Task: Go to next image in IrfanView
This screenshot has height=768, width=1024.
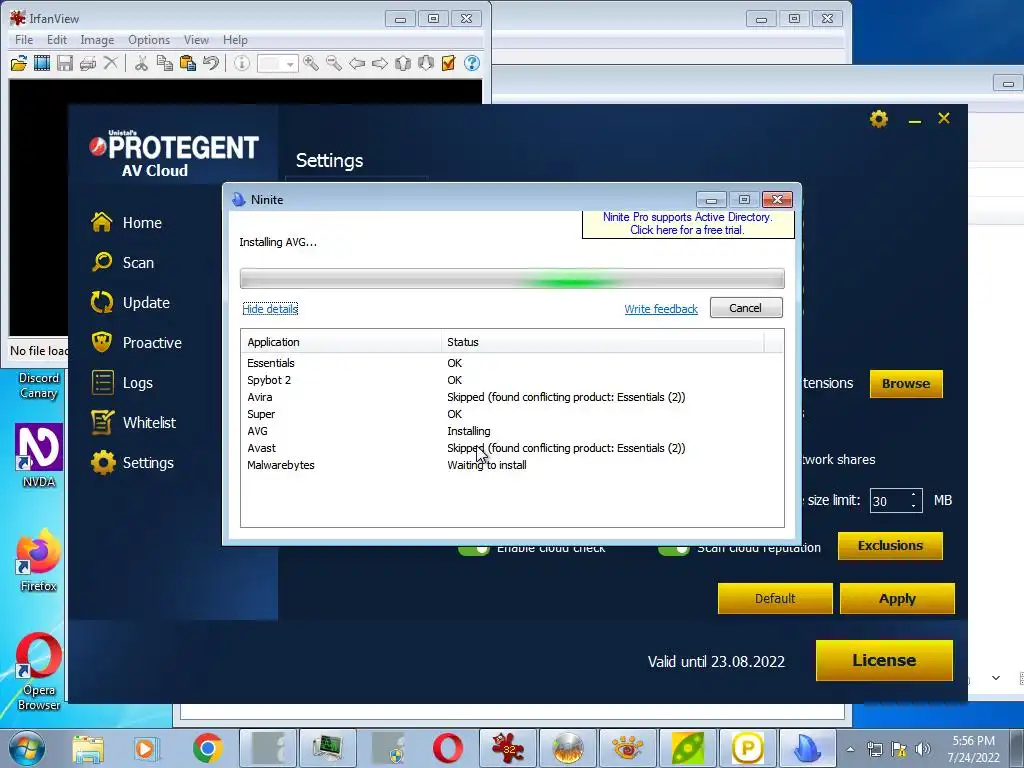Action: [x=379, y=63]
